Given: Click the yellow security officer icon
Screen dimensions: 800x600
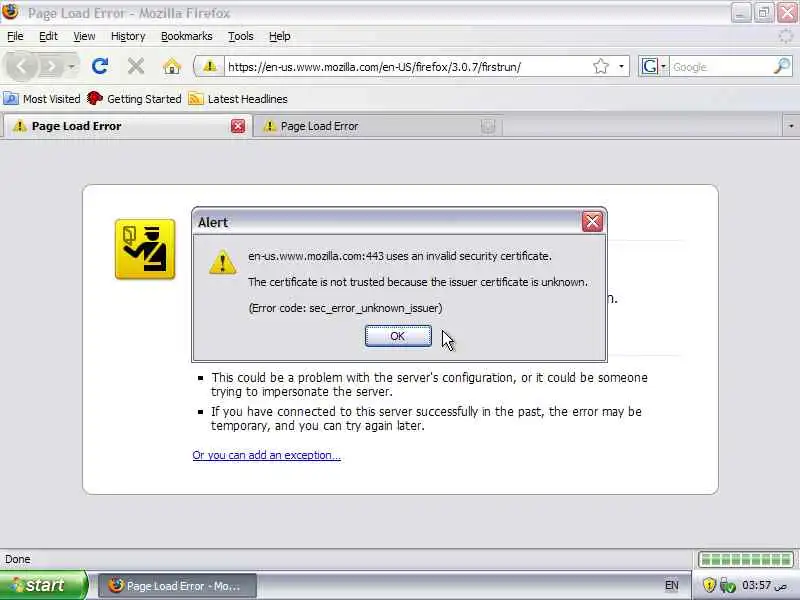Looking at the screenshot, I should click(145, 249).
